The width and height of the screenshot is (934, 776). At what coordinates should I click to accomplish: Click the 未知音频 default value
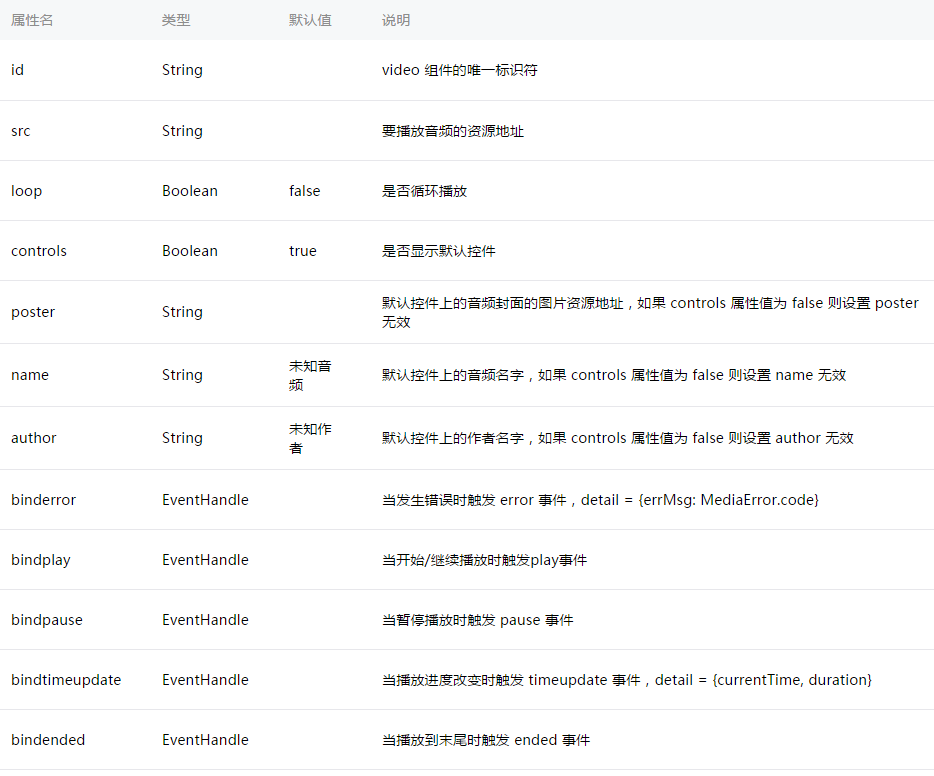click(x=310, y=375)
